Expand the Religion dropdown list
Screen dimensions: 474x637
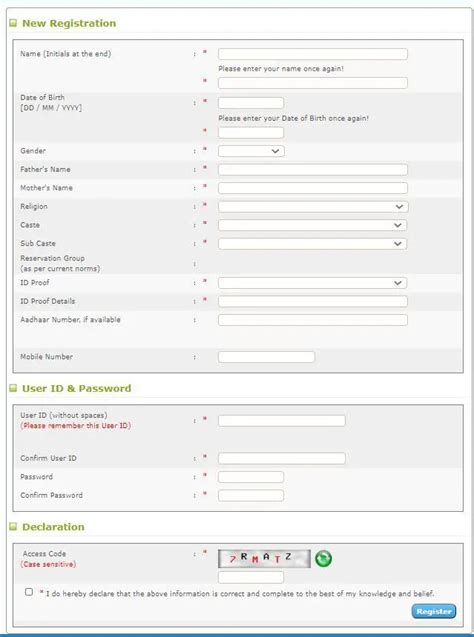point(313,207)
